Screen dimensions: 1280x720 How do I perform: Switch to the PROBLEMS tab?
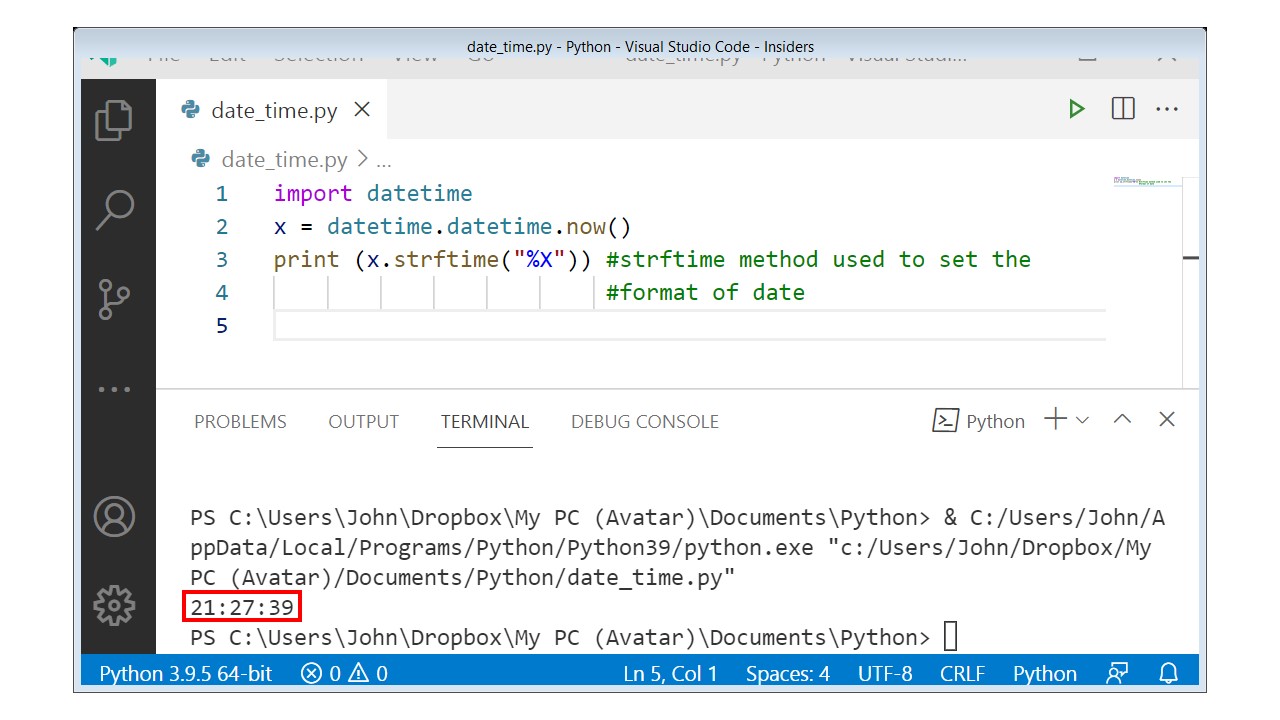click(x=240, y=421)
